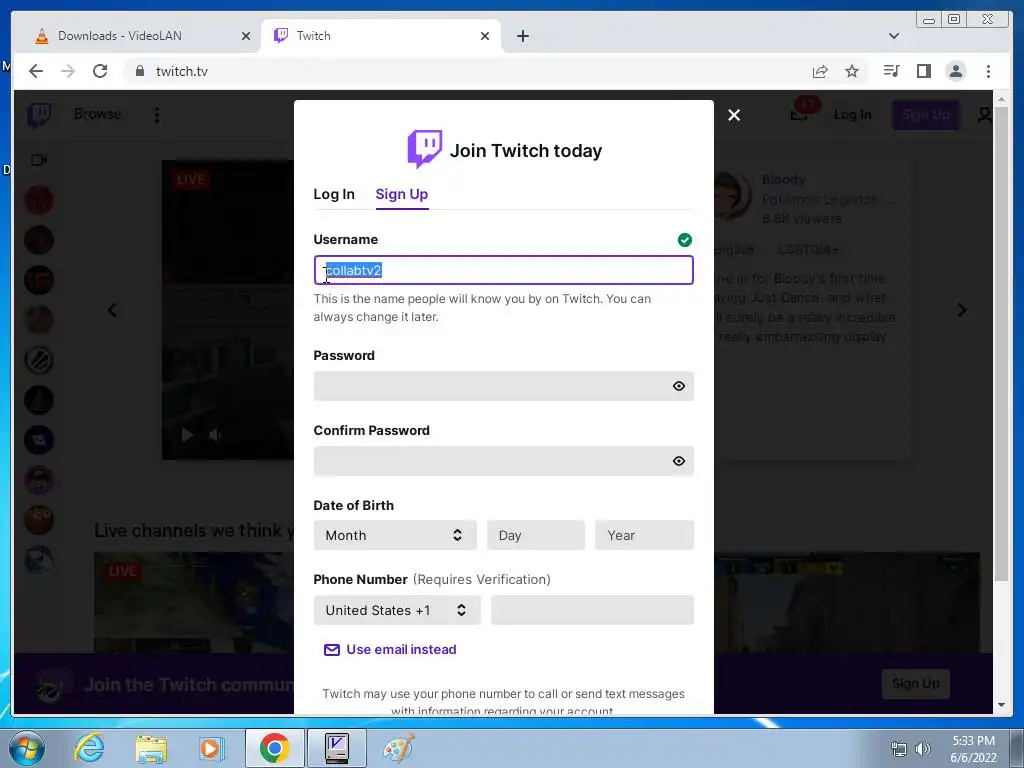Bookmark this page with the star icon
Image resolution: width=1024 pixels, height=768 pixels.
[x=852, y=71]
